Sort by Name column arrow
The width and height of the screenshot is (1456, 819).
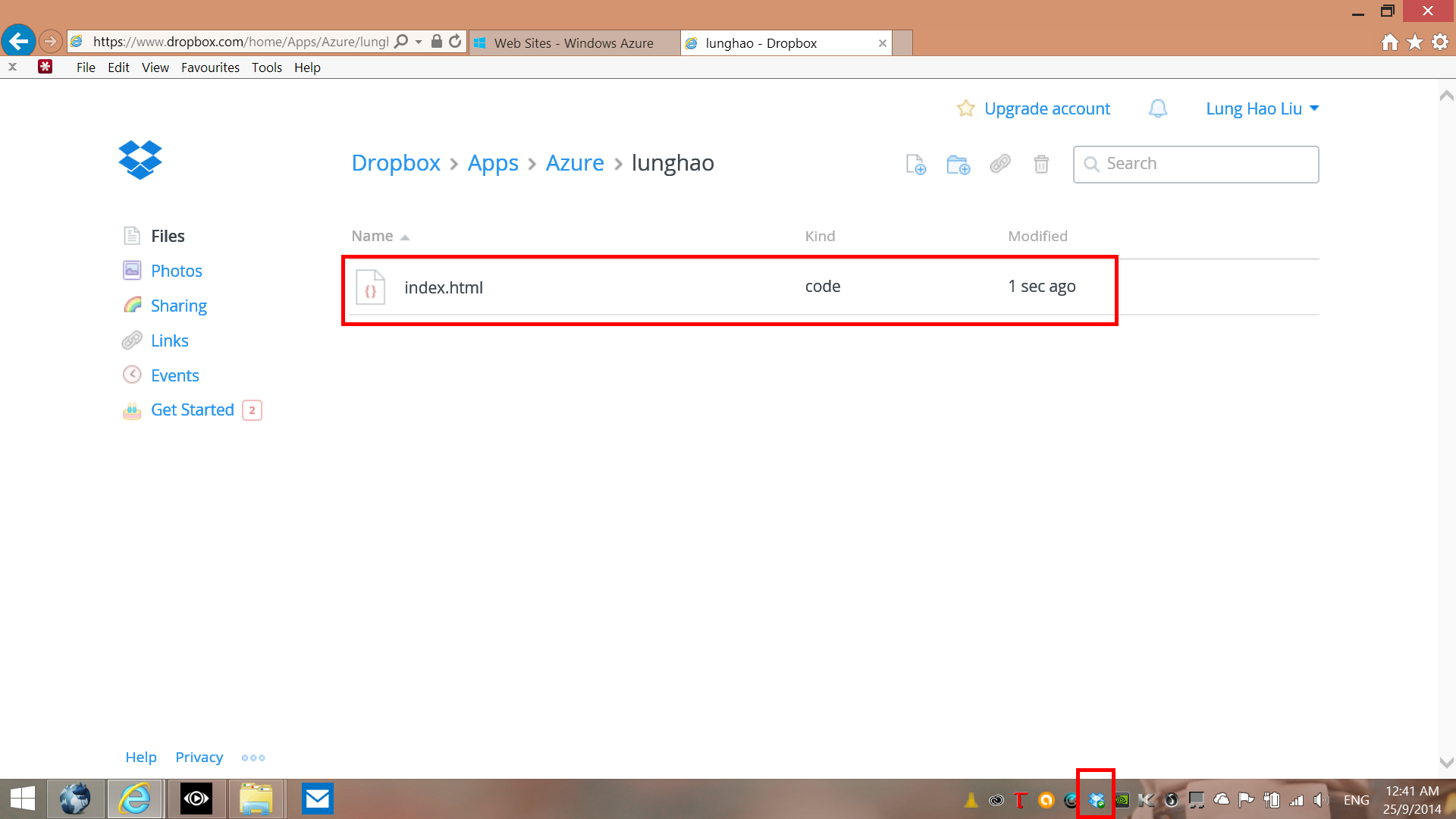[405, 237]
